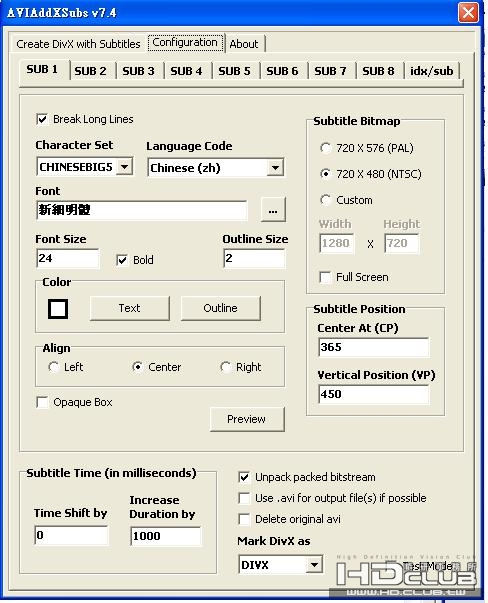Click the Center At (CP) field
This screenshot has height=603, width=488.
374,347
